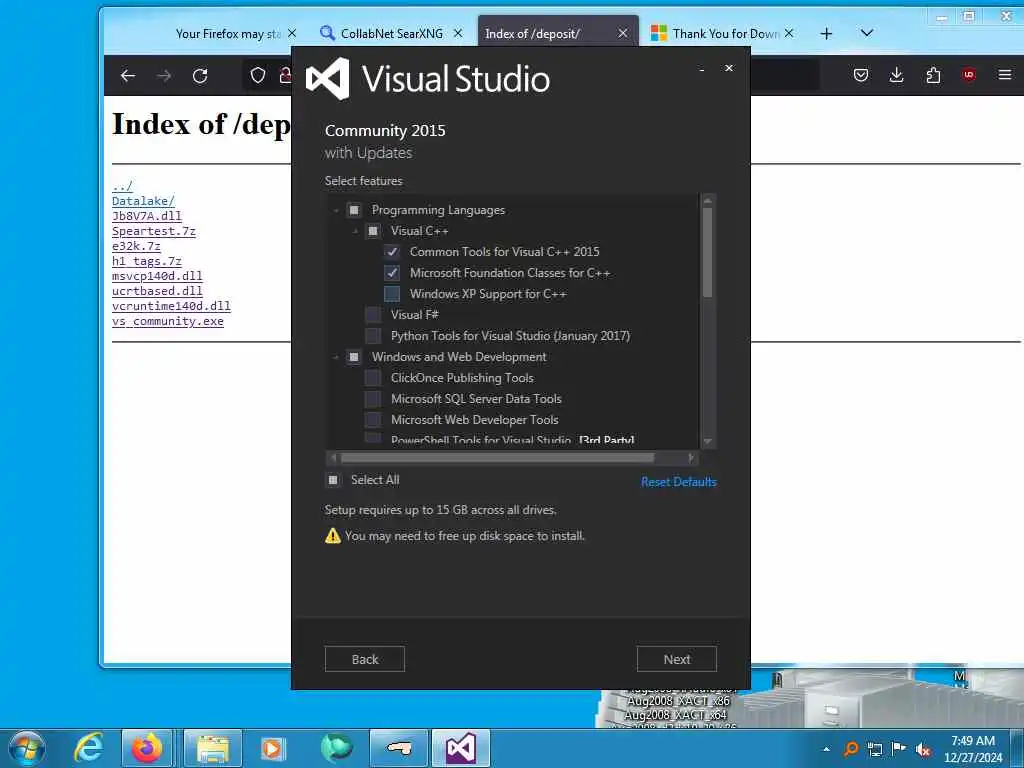1024x768 pixels.
Task: Click the msvcp140d.dll link
Action: click(x=157, y=276)
